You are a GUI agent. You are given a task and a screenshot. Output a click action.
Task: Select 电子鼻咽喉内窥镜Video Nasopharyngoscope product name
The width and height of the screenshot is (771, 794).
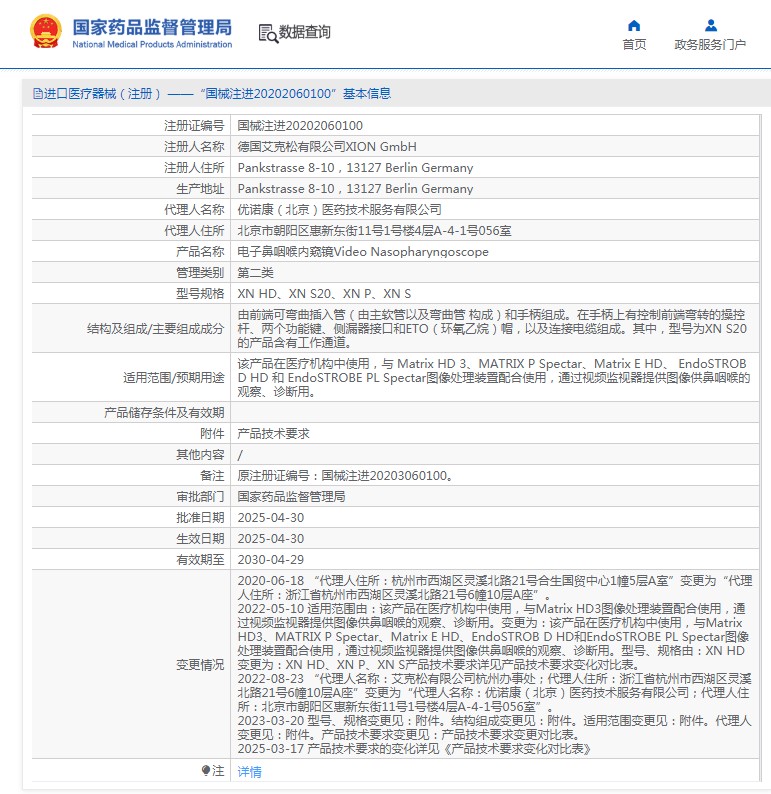pos(363,252)
